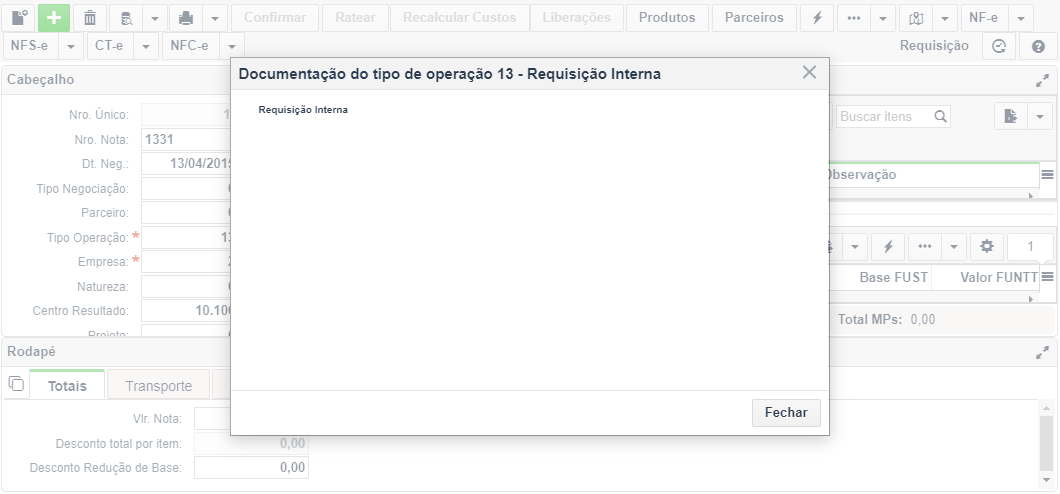
Task: Delete record with the trash icon
Action: coord(90,18)
